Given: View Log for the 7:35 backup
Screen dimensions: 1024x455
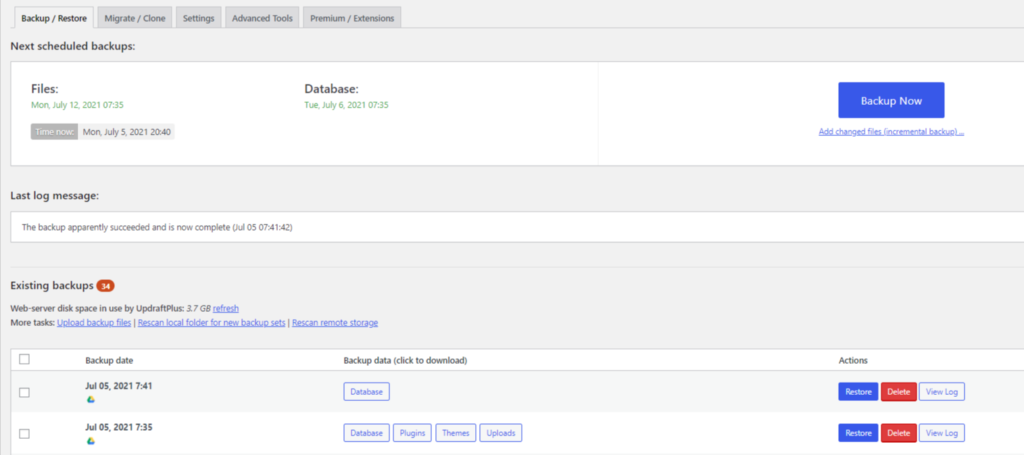Looking at the screenshot, I should [x=942, y=433].
